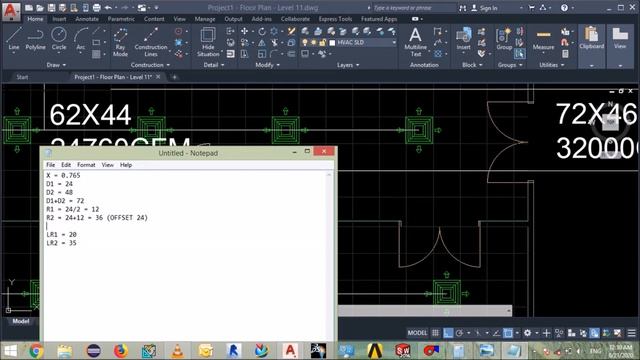This screenshot has width=640, height=360.
Task: Open Firefox from the taskbar
Action: click(120, 351)
